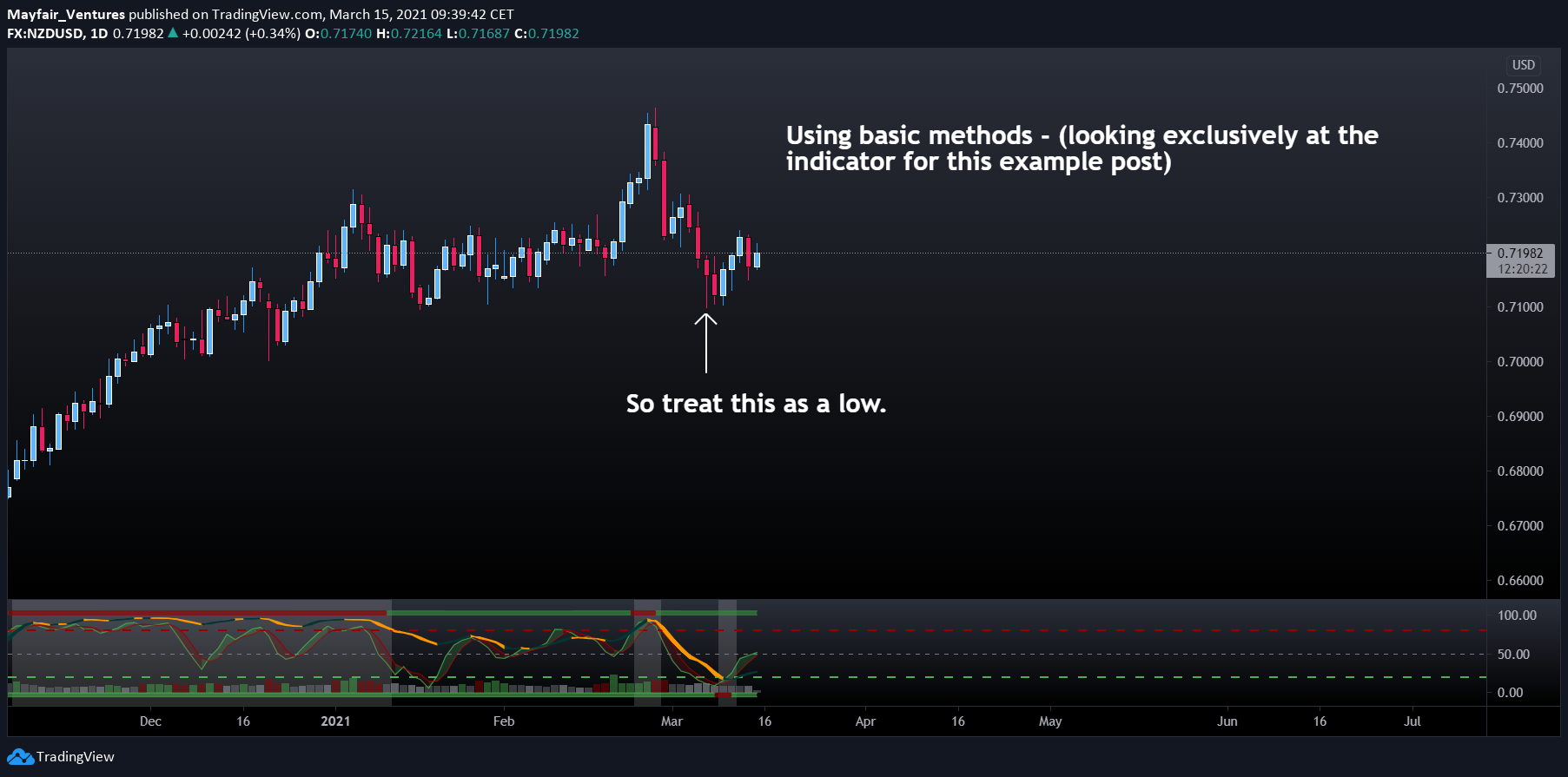Screen dimensions: 1568x777
Task: Click the indicator 50.00 scale label
Action: click(x=1513, y=655)
